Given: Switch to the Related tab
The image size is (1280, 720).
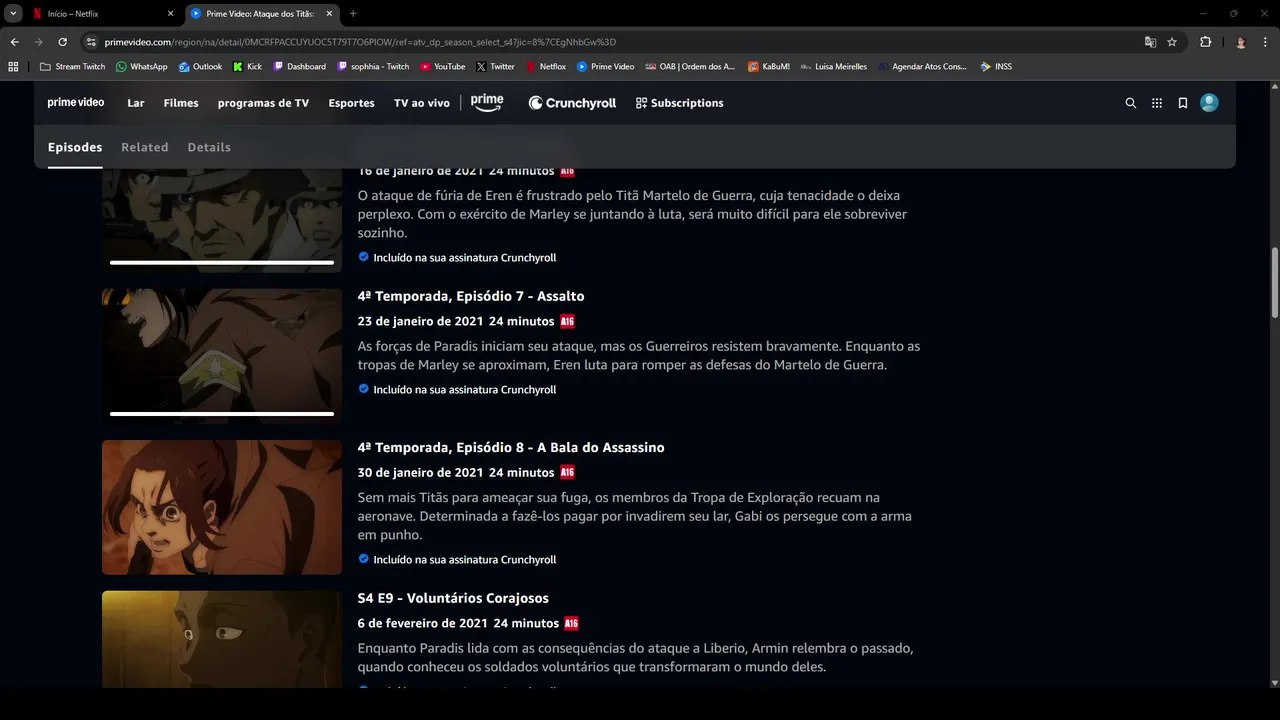Looking at the screenshot, I should (145, 147).
